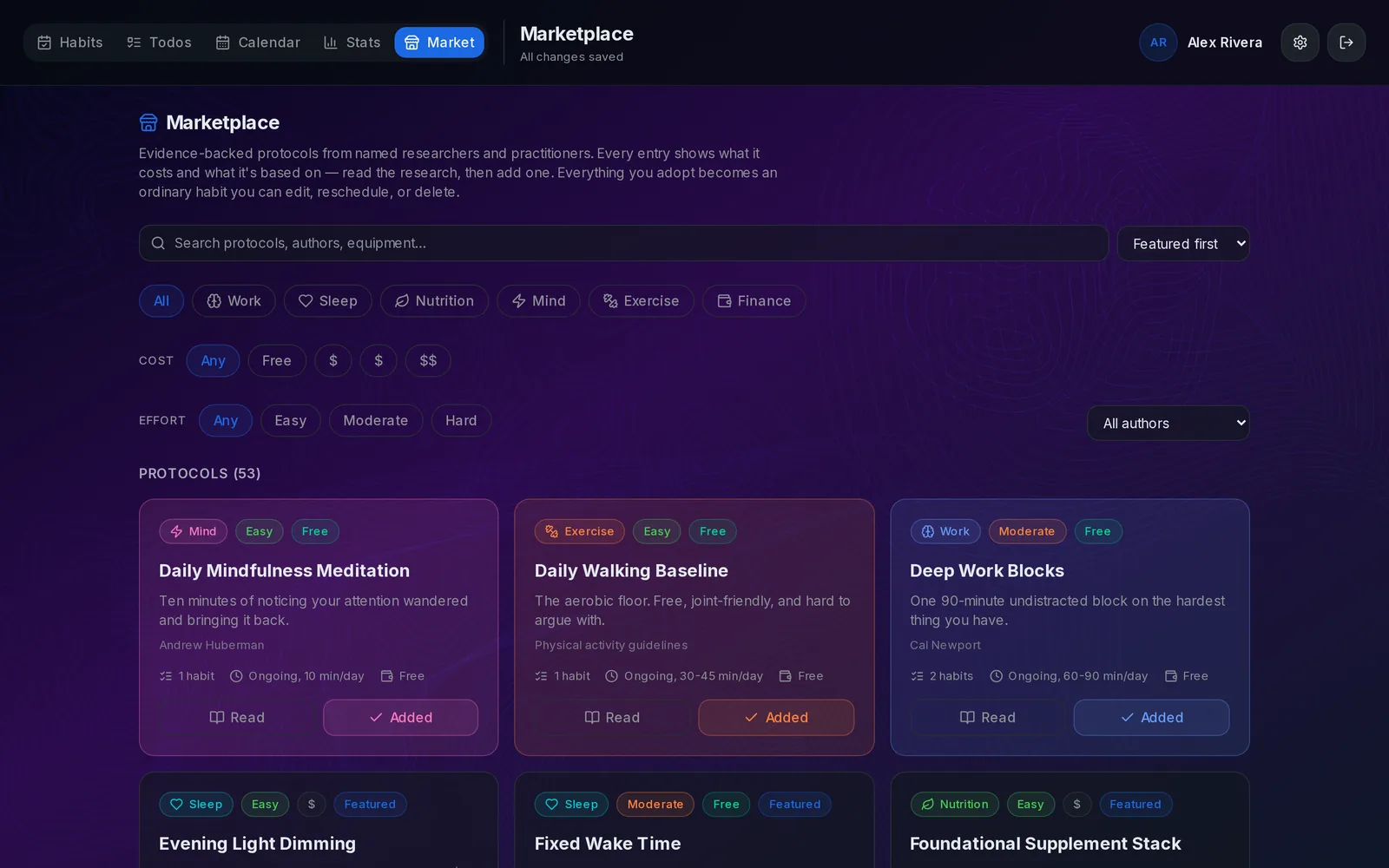Click the Work tag on Deep Work Blocks

tap(945, 531)
